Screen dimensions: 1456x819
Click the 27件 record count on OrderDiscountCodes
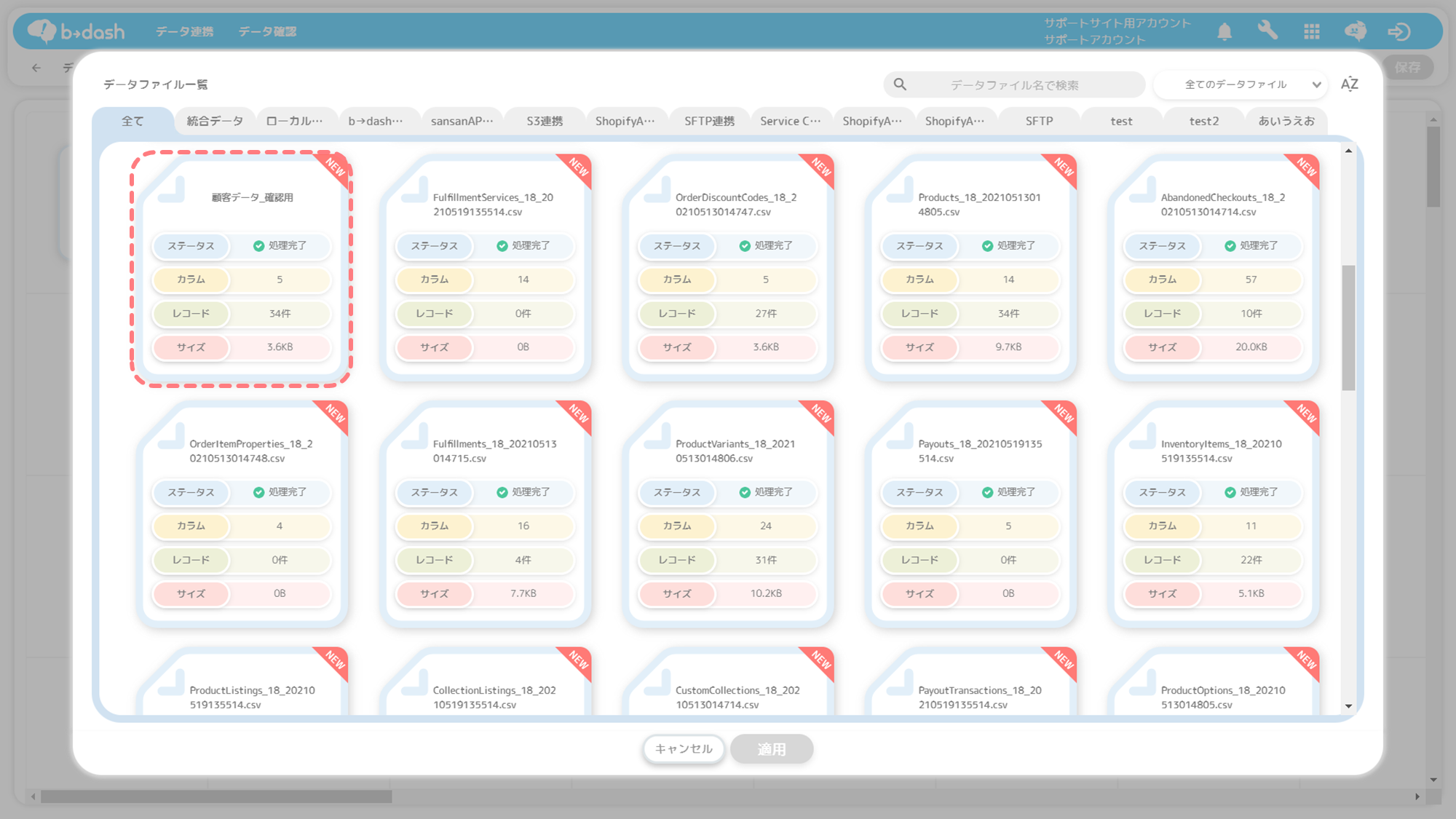tap(766, 314)
